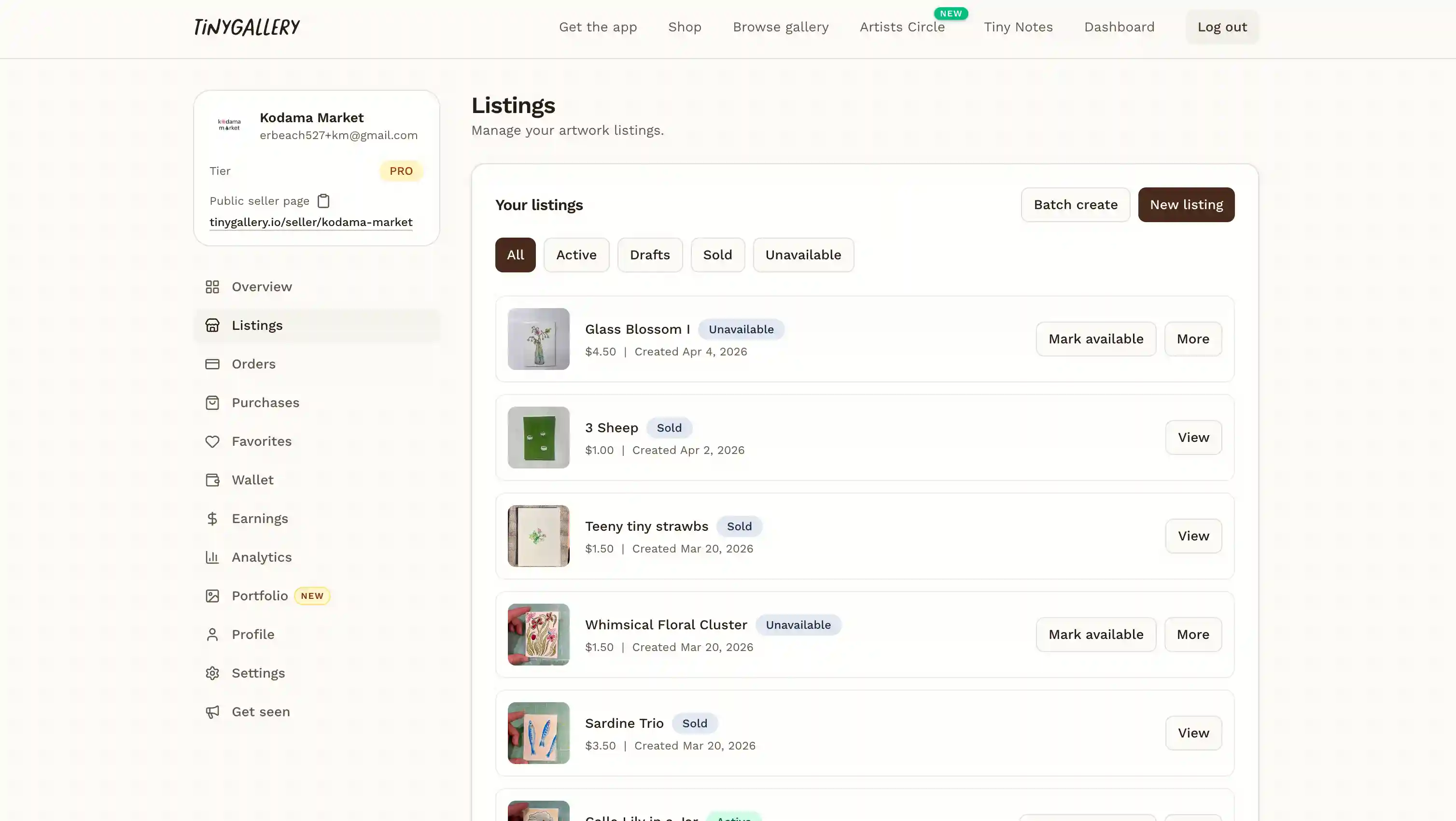View the 3 Sheep listing

[1193, 437]
